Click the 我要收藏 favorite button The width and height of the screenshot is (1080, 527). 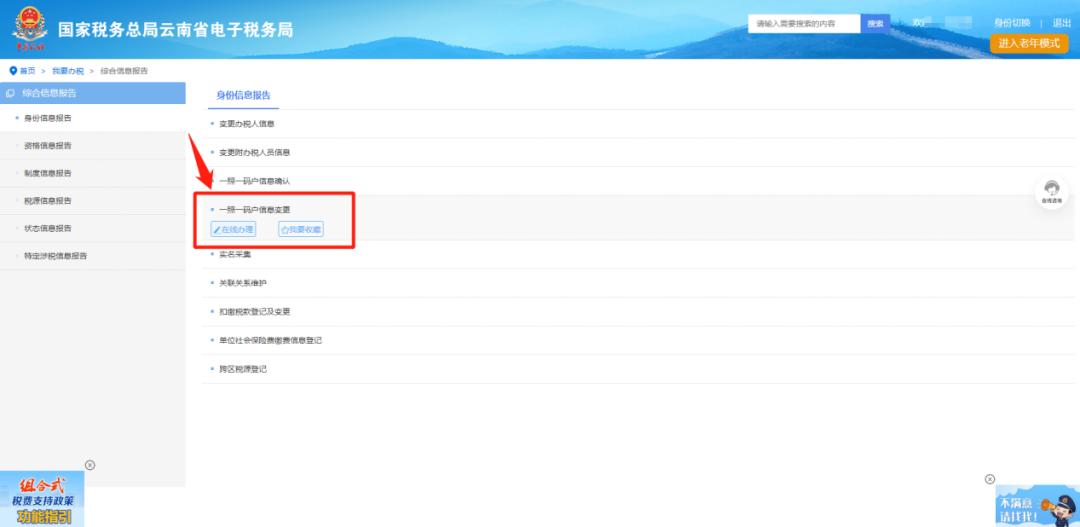click(301, 229)
